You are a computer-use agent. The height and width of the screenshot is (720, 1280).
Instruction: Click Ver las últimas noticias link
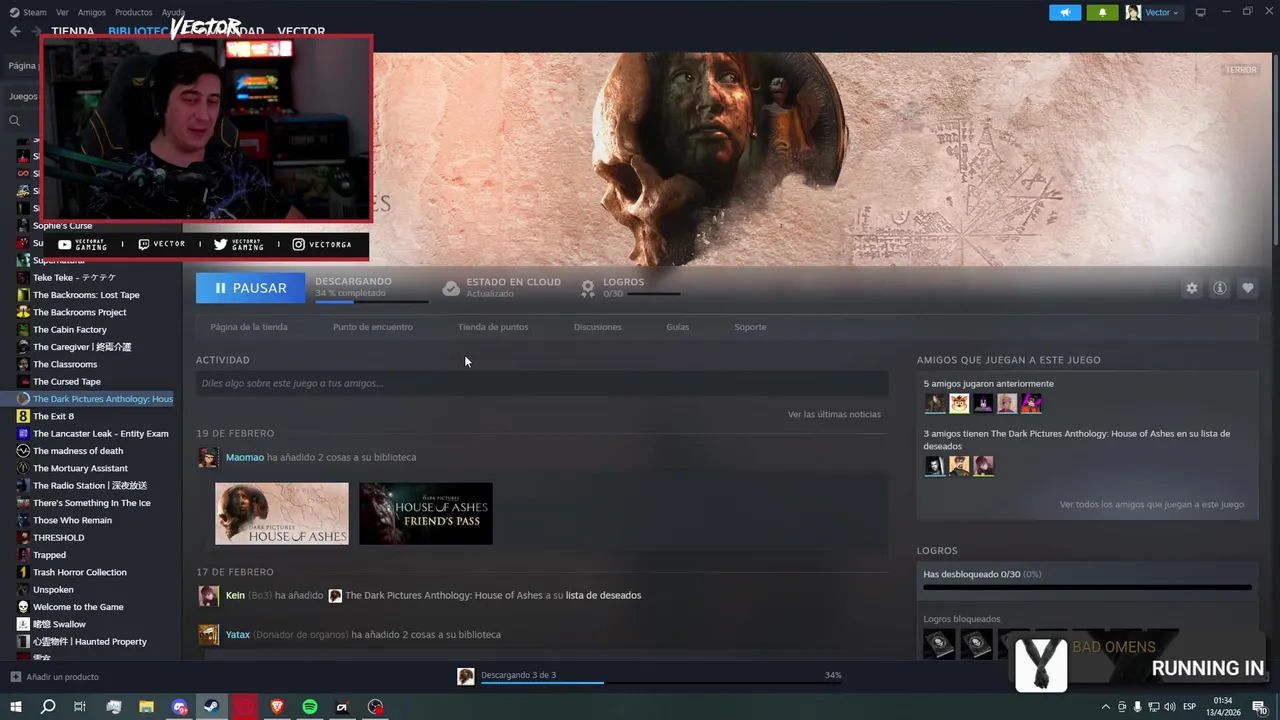[834, 414]
